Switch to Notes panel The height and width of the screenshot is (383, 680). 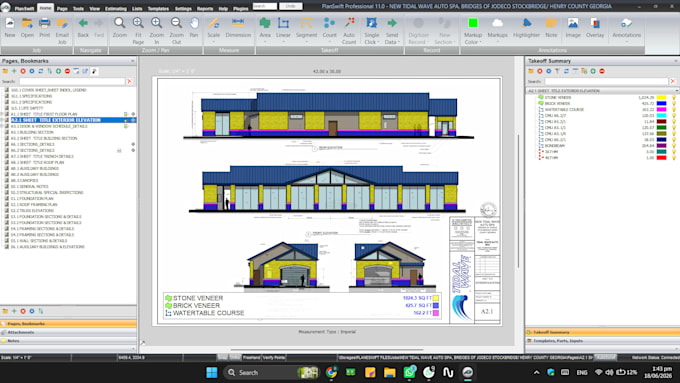(68, 341)
